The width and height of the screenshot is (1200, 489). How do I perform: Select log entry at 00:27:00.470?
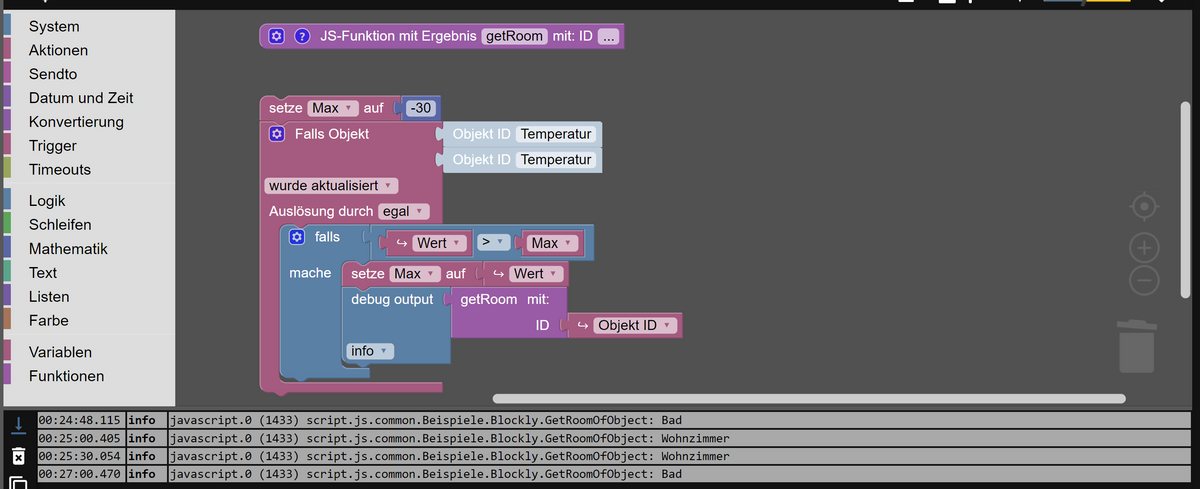coord(614,474)
